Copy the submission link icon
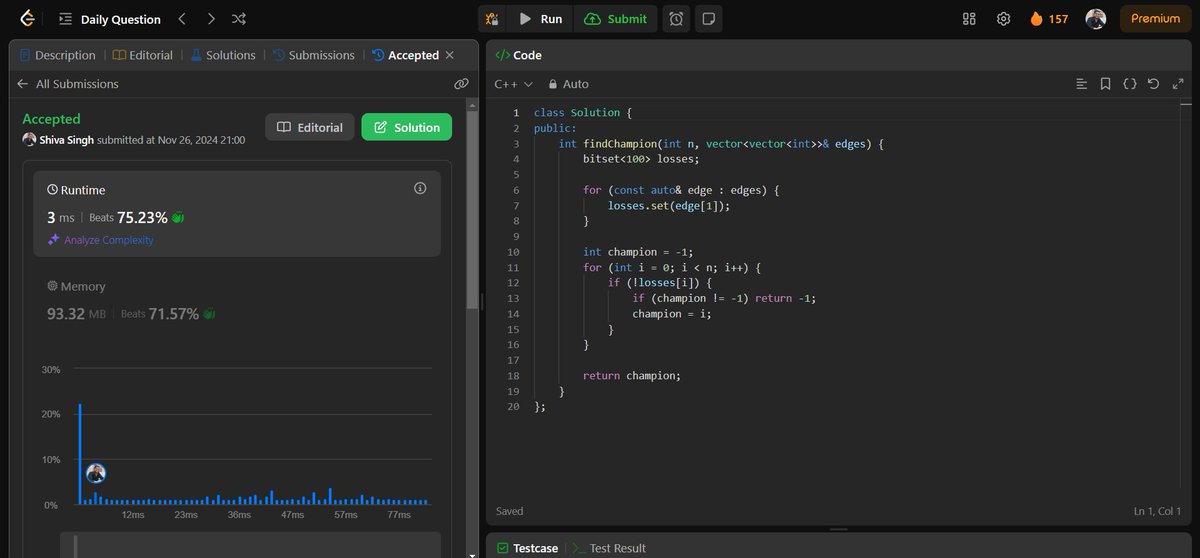The height and width of the screenshot is (558, 1200). pos(461,84)
